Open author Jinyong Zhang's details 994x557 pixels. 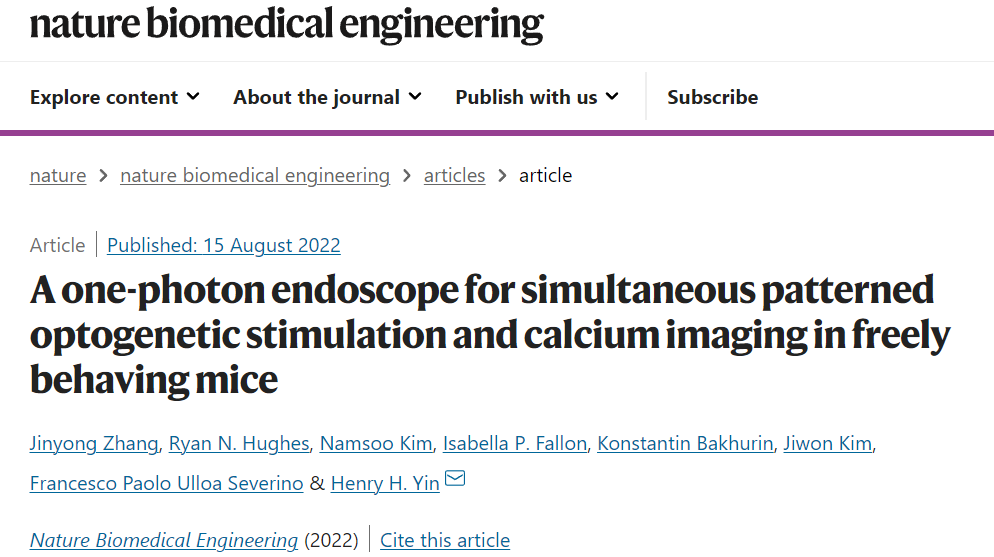pyautogui.click(x=94, y=444)
